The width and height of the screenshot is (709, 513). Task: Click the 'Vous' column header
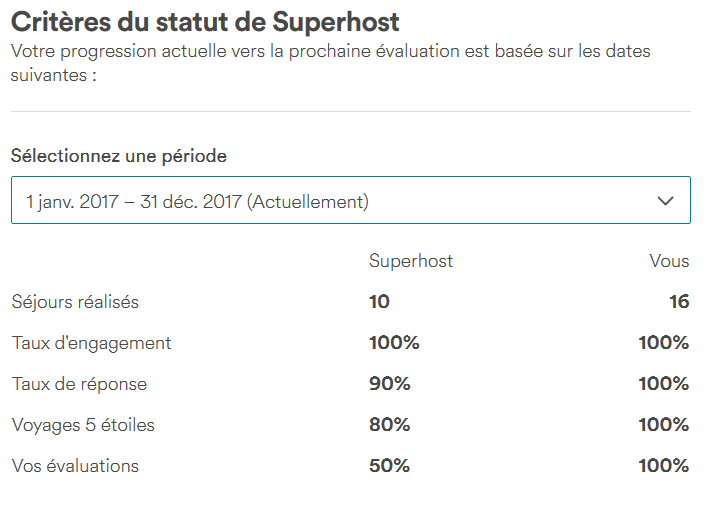pyautogui.click(x=669, y=261)
